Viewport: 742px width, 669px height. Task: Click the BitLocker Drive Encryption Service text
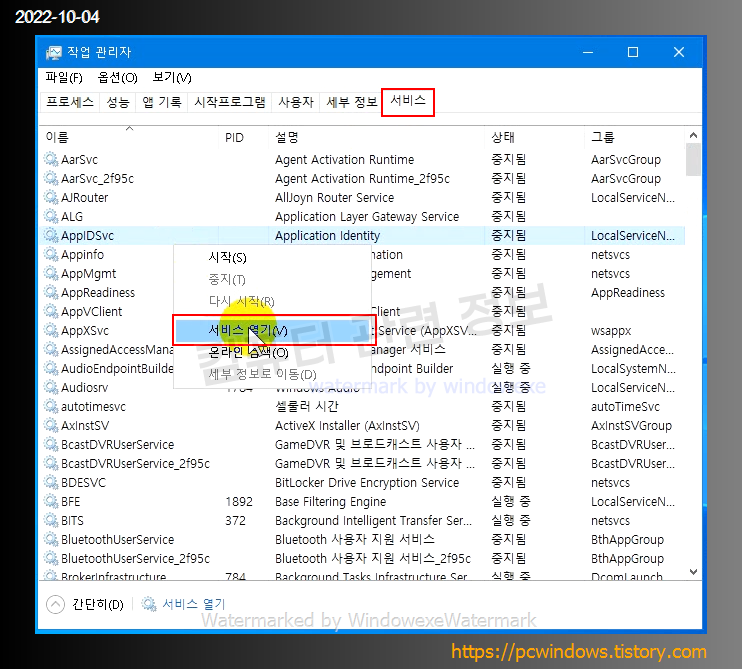tap(367, 483)
